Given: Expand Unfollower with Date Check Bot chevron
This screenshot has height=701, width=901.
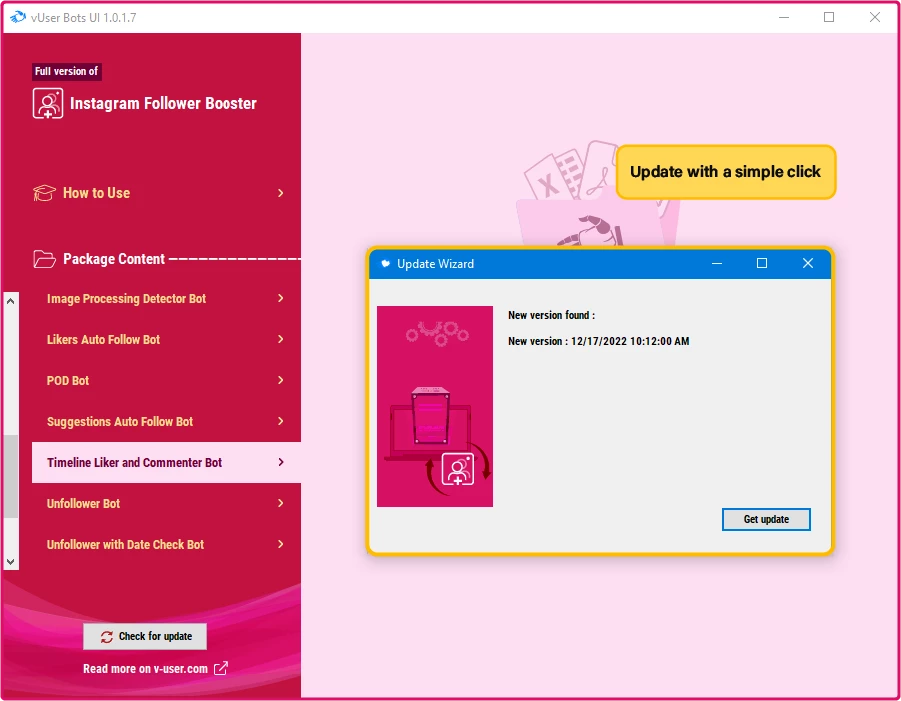Looking at the screenshot, I should tap(280, 544).
